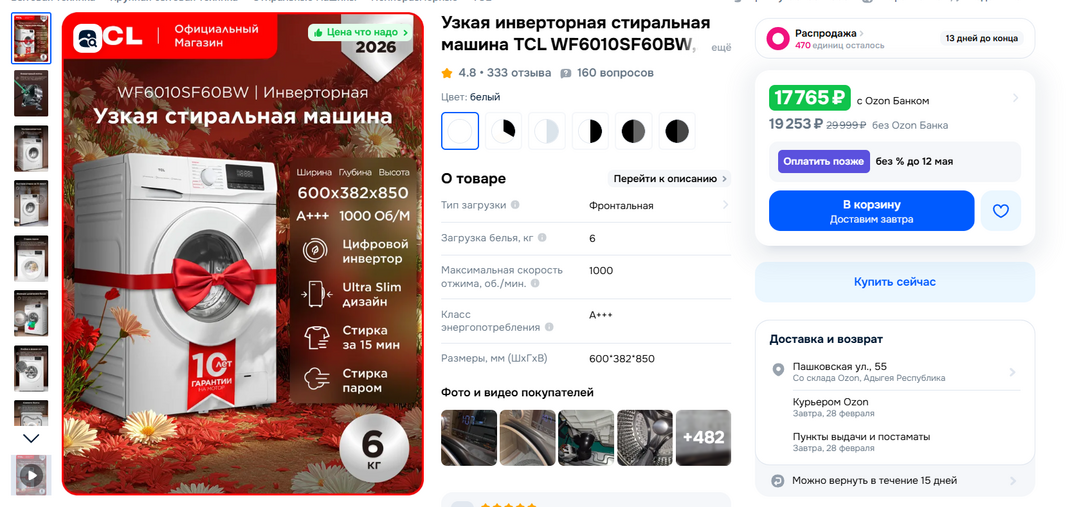Expand thumbnail list with down chevron

point(31,438)
